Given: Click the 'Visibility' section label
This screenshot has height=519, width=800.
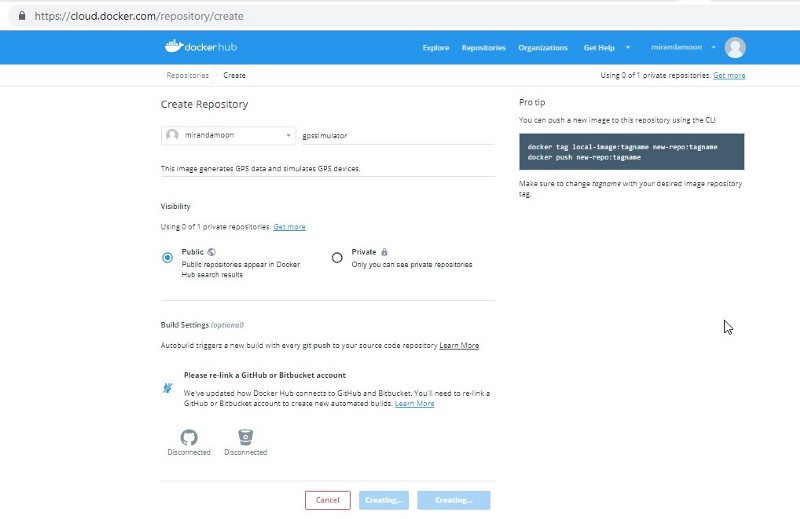Looking at the screenshot, I should 176,206.
